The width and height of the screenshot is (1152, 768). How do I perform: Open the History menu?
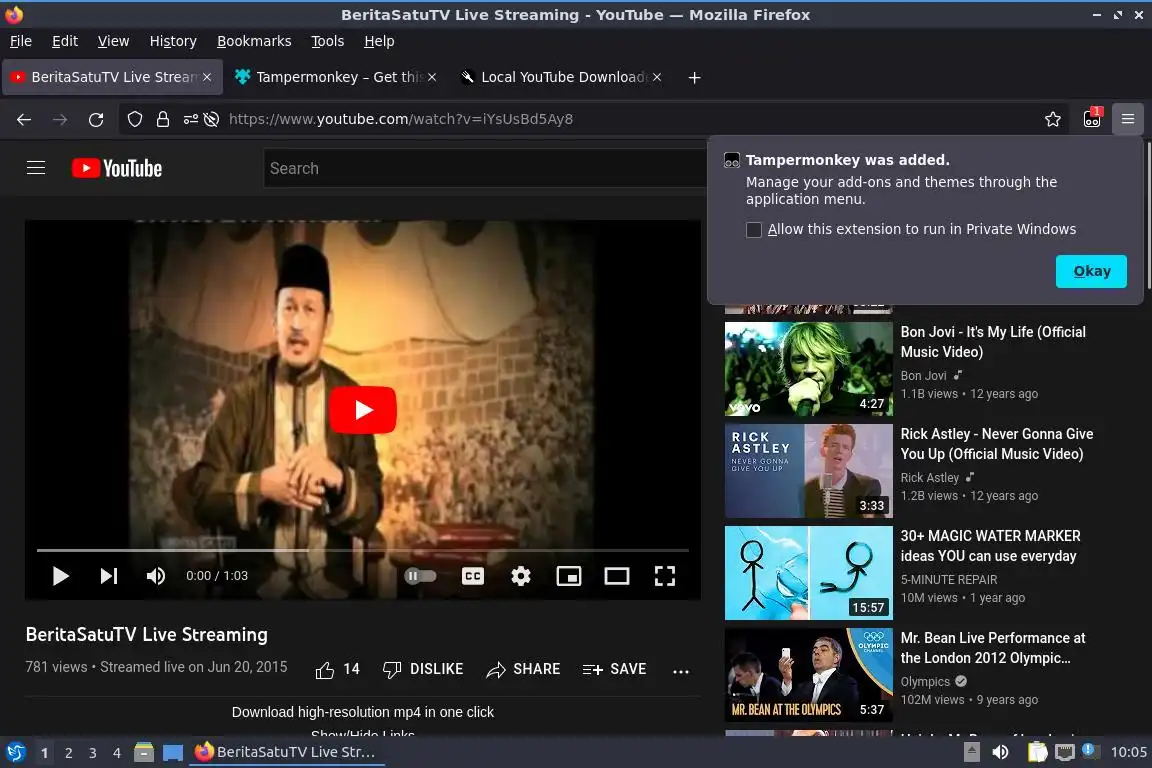click(173, 41)
